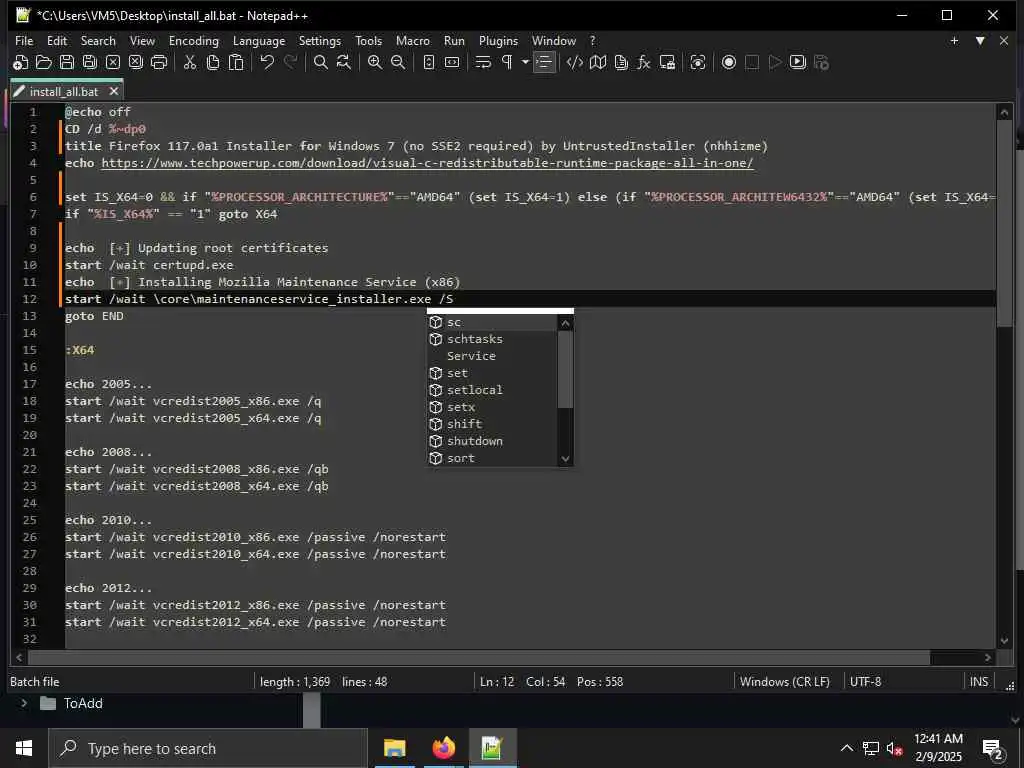Image resolution: width=1024 pixels, height=768 pixels.
Task: Open the Edit menu
Action: (x=57, y=40)
